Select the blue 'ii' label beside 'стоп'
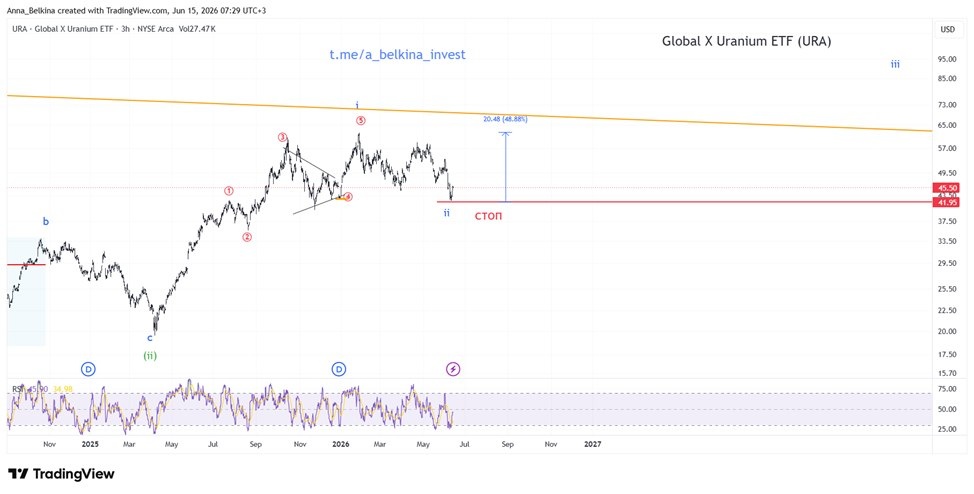The image size is (974, 494). [447, 213]
